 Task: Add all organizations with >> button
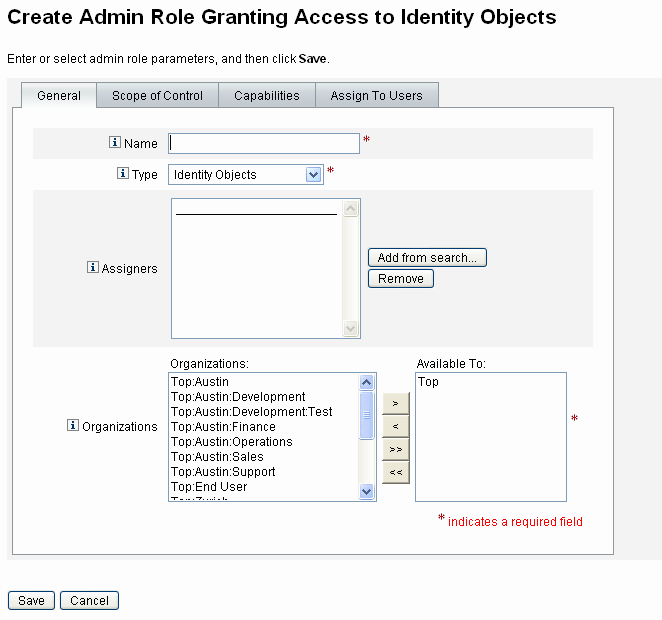396,449
